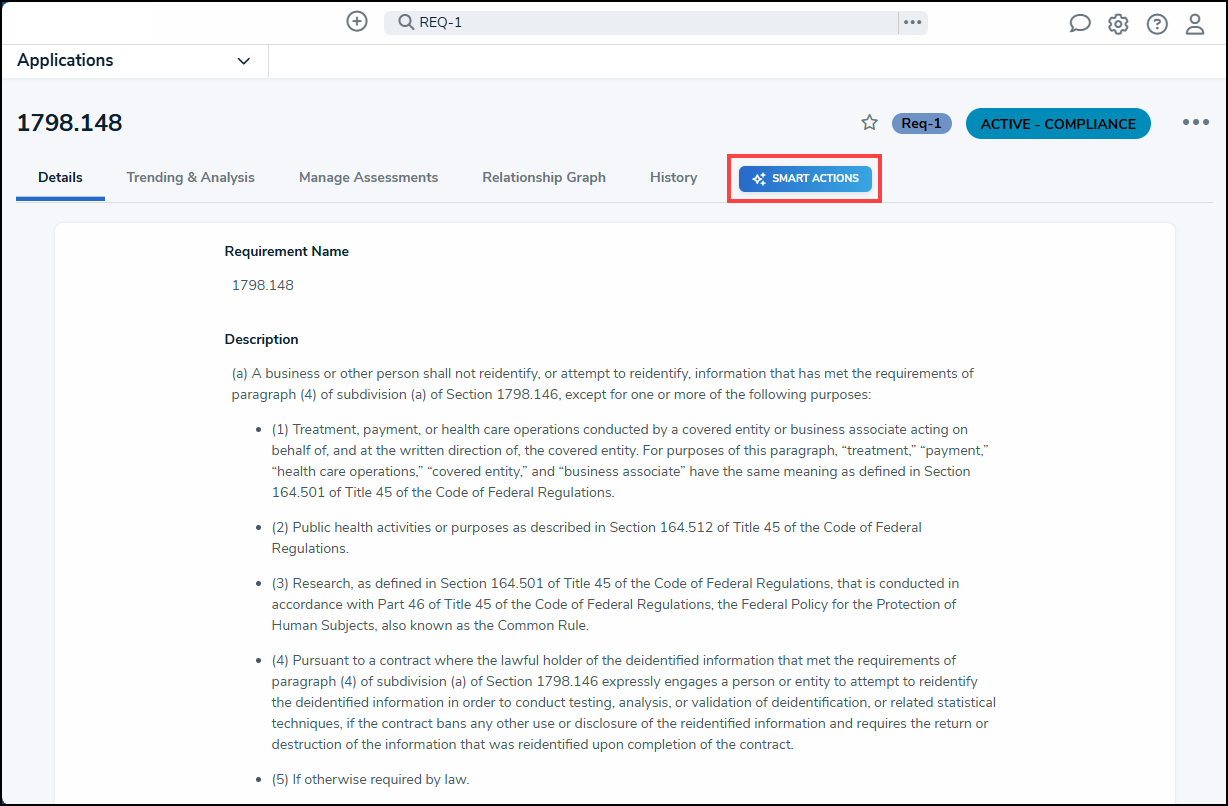Select the Details tab
1228x806 pixels.
60,177
